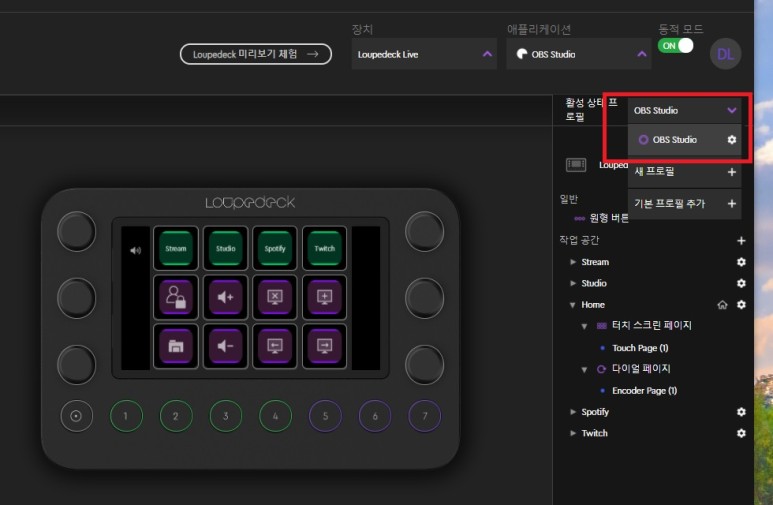Viewport: 773px width, 505px height.
Task: Click the speaker icon on left strip
Action: point(135,251)
